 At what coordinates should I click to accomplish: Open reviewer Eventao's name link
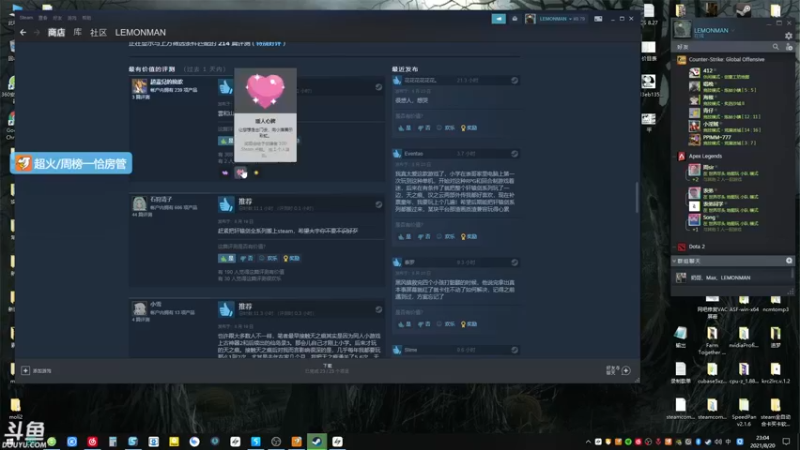click(x=413, y=154)
